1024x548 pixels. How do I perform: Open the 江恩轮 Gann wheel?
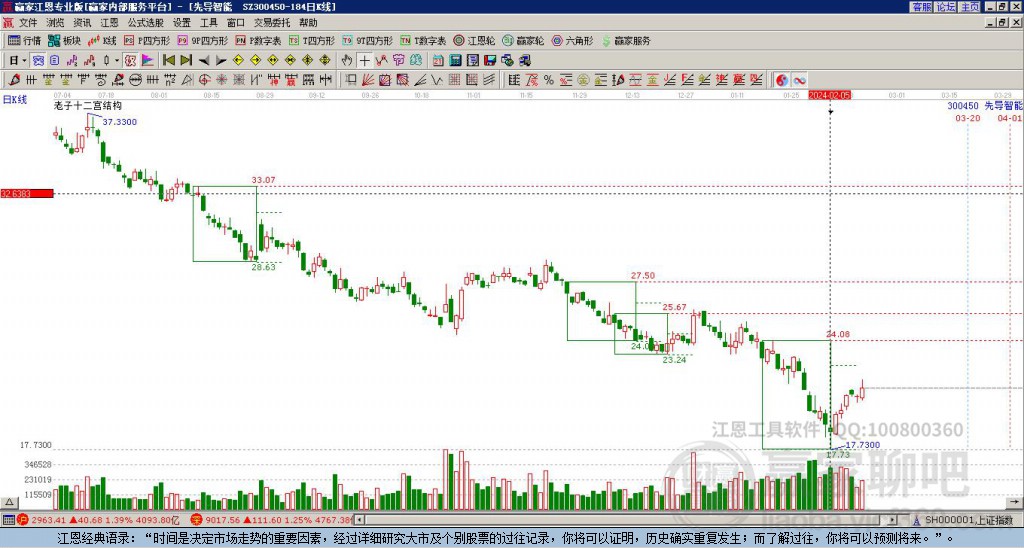(474, 40)
